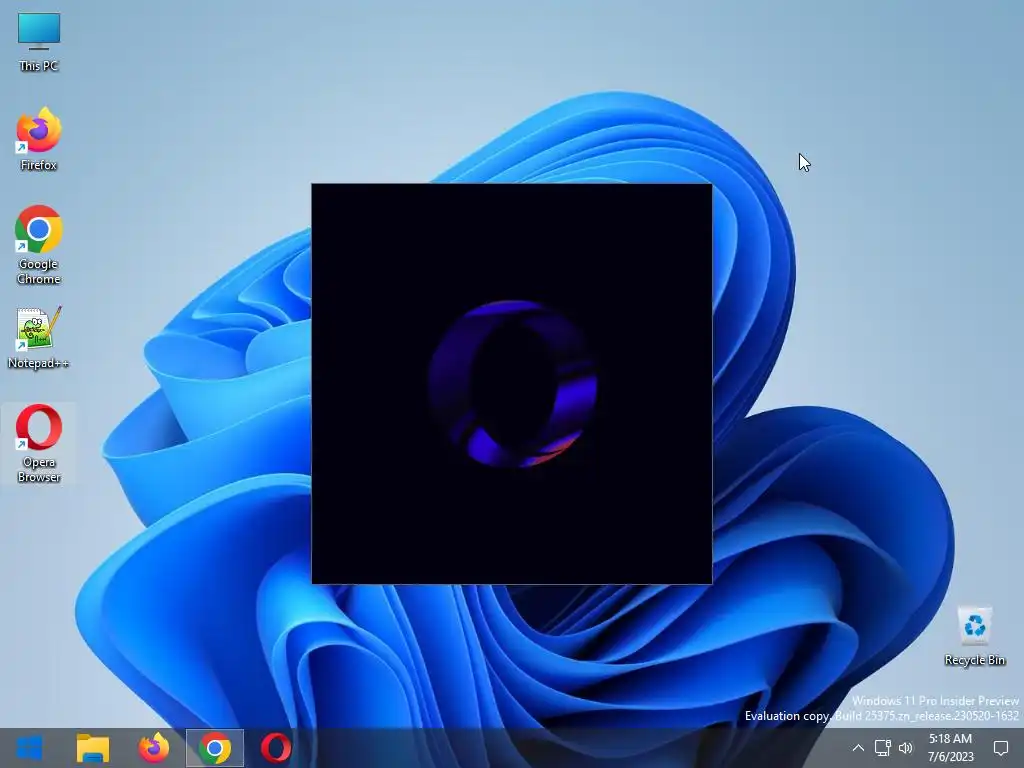Viewport: 1024px width, 768px height.
Task: Open the clock showing 5:18 AM
Action: pos(950,748)
